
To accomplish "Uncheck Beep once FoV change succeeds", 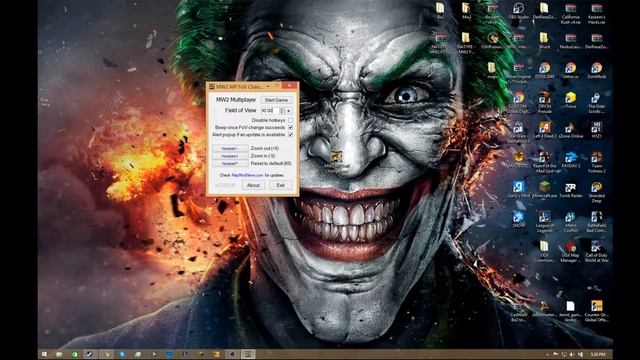I will point(290,127).
